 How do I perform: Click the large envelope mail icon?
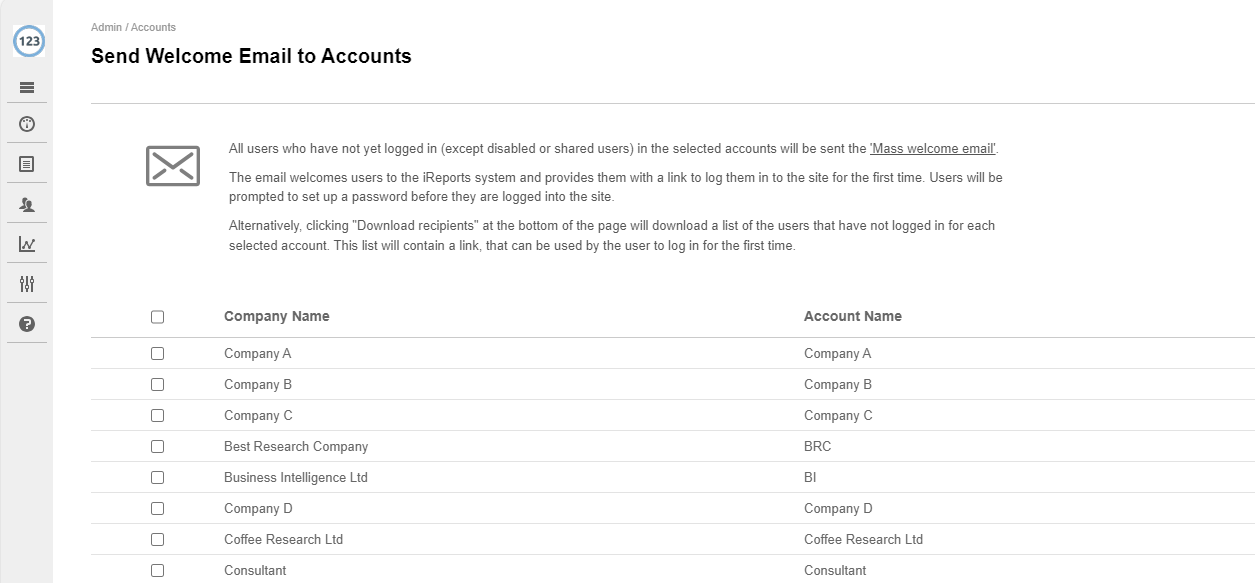[172, 166]
